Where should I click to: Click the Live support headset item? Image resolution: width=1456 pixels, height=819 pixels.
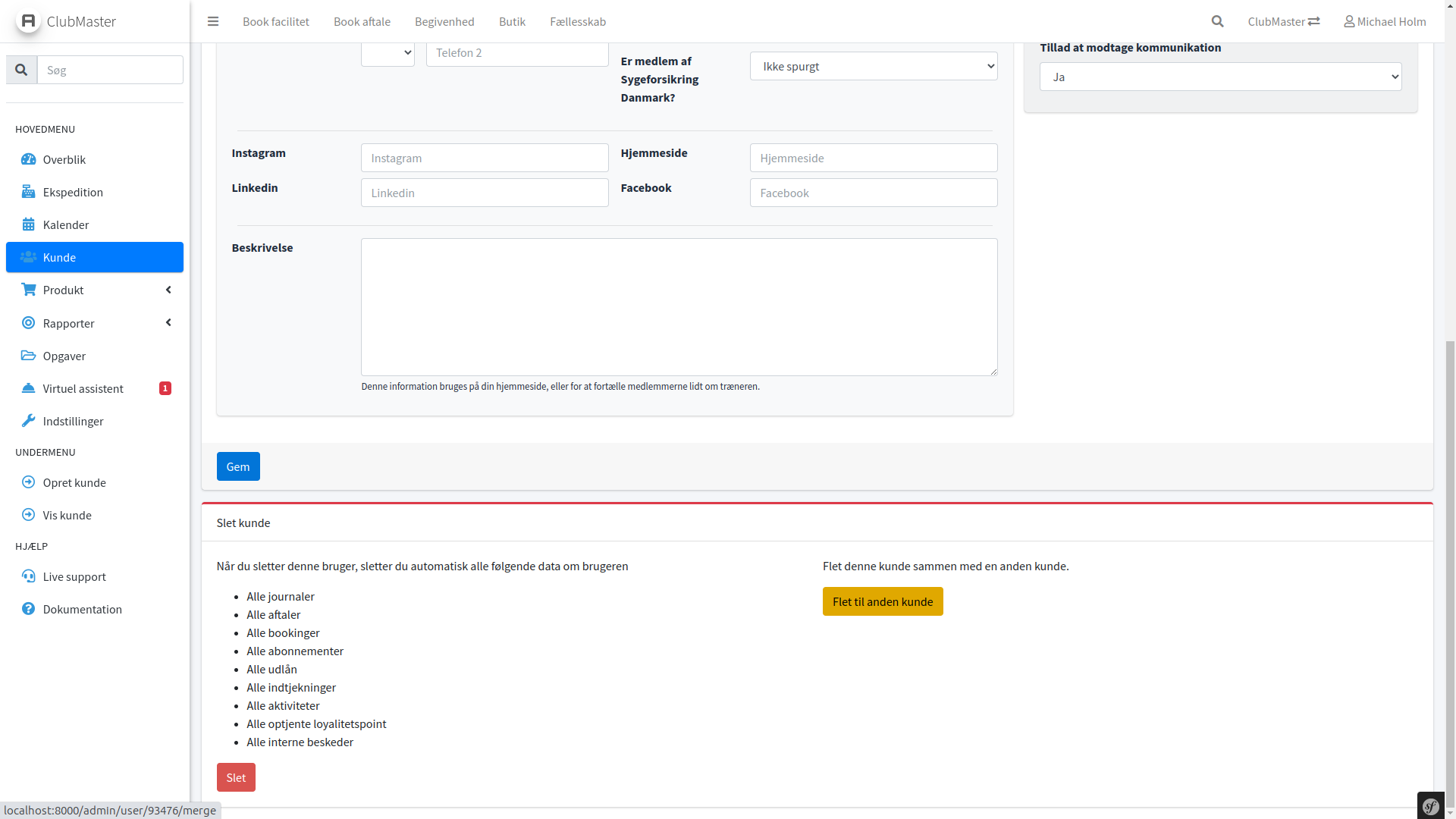coord(74,576)
